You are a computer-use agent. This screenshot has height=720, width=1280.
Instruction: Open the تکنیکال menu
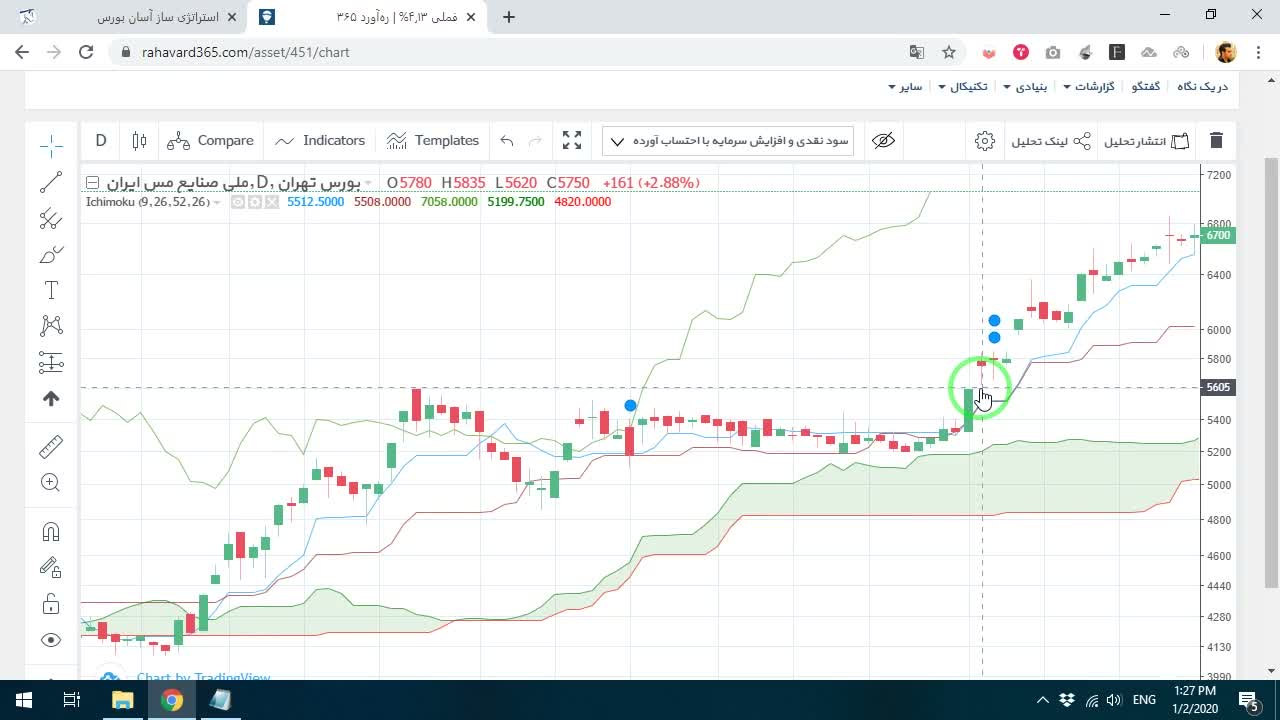(x=962, y=87)
